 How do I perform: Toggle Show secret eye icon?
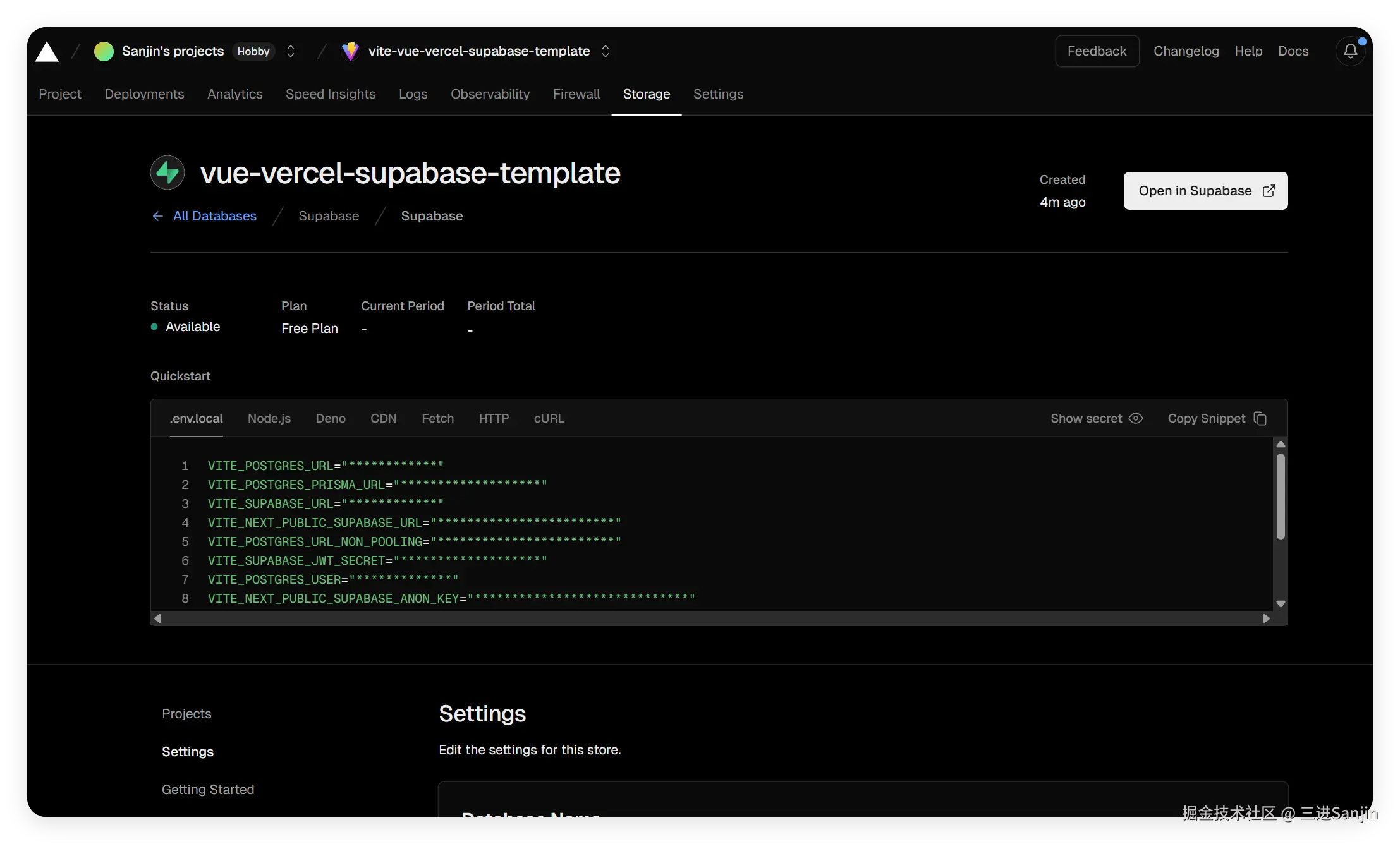1136,419
